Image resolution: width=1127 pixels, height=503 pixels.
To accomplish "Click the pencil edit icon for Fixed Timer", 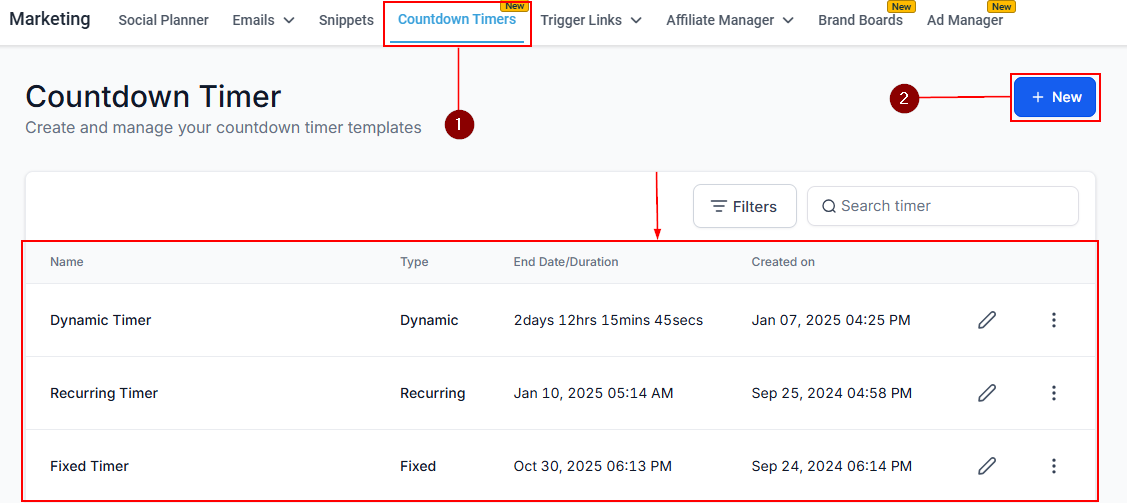I will pos(987,466).
